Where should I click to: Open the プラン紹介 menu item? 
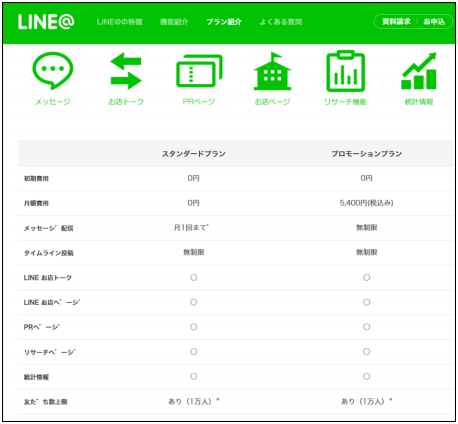(x=224, y=22)
